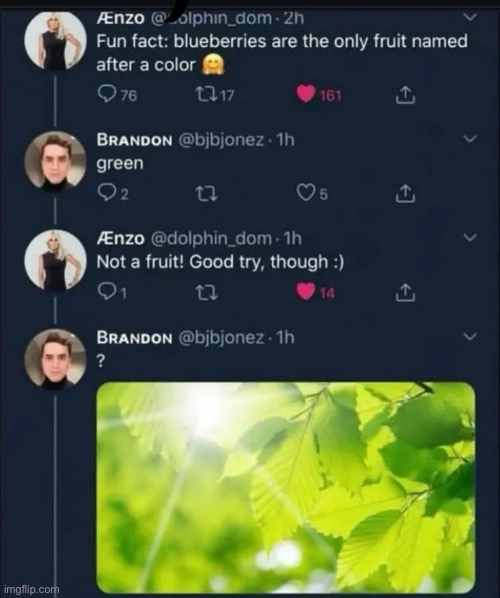Open chevron menu on Brandon's "?" tweet
The width and height of the screenshot is (500, 598).
(470, 337)
